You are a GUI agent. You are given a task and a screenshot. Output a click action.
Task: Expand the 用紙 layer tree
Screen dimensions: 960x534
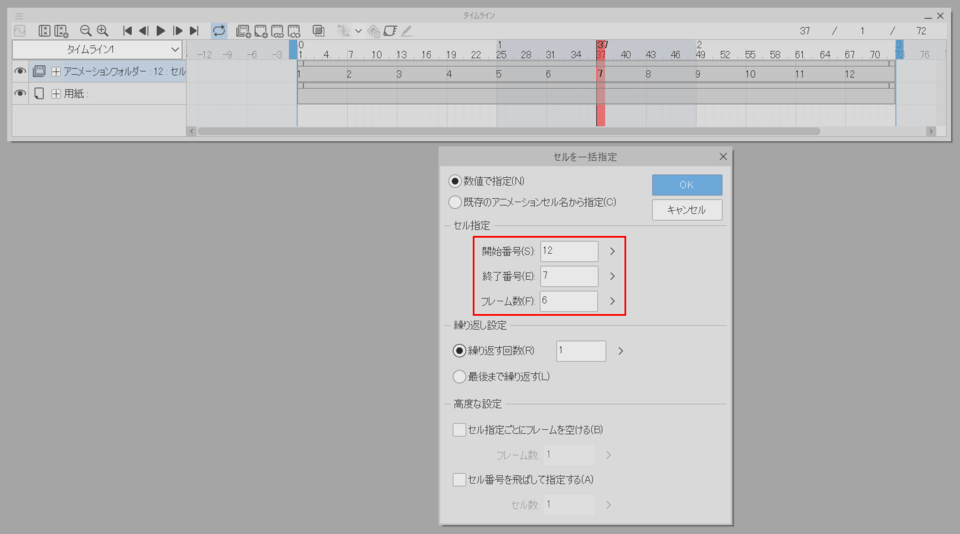pos(56,94)
